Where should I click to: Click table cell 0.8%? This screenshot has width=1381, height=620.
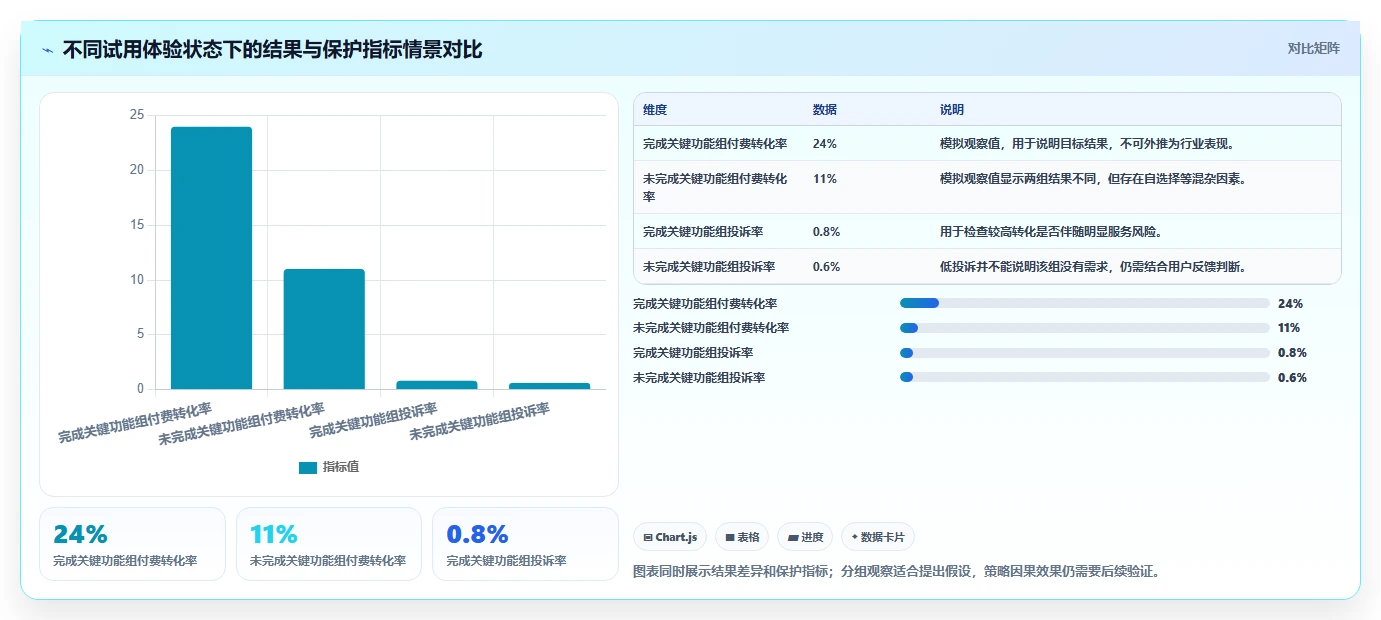point(827,231)
